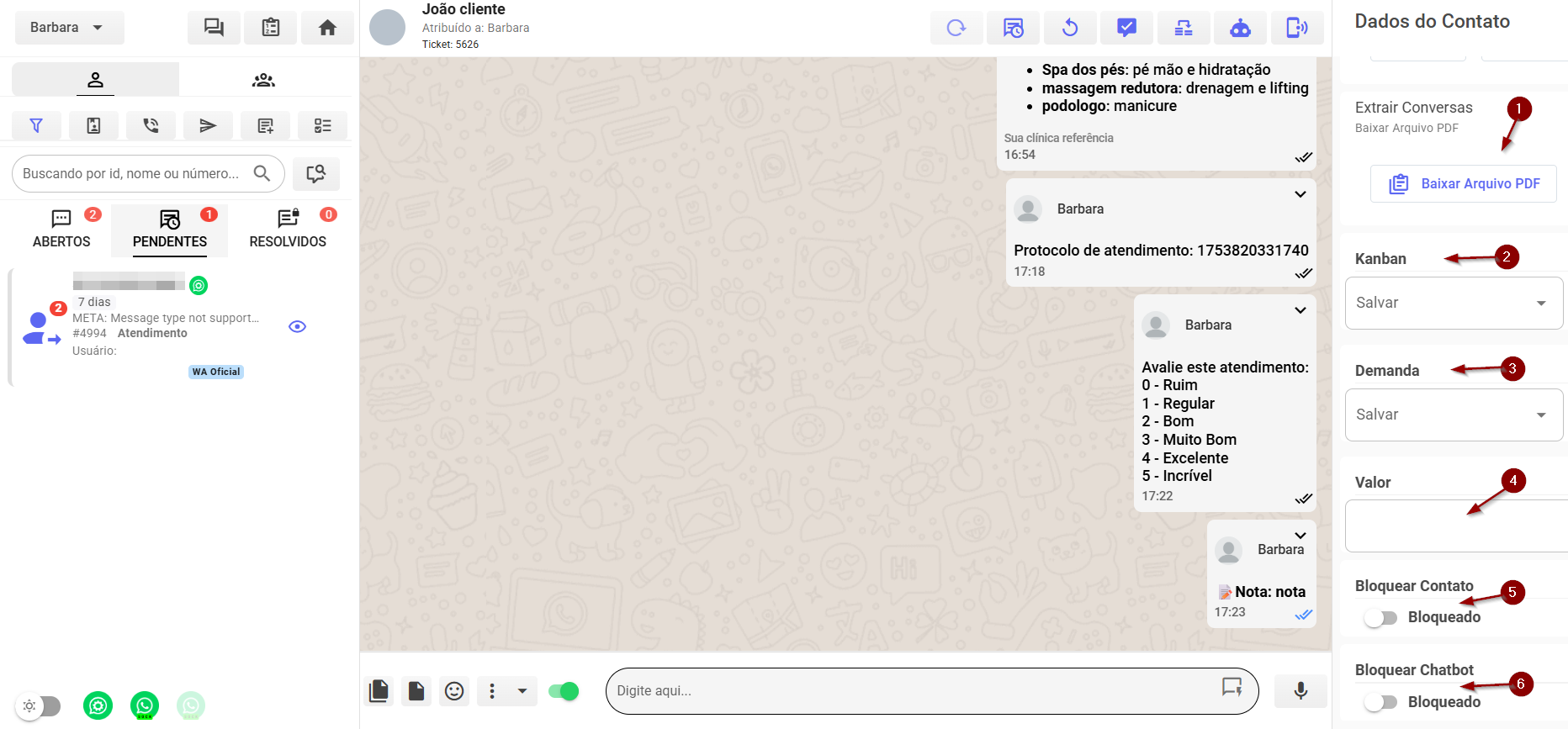The width and height of the screenshot is (1568, 729).
Task: Open the emoji picker
Action: (x=454, y=691)
